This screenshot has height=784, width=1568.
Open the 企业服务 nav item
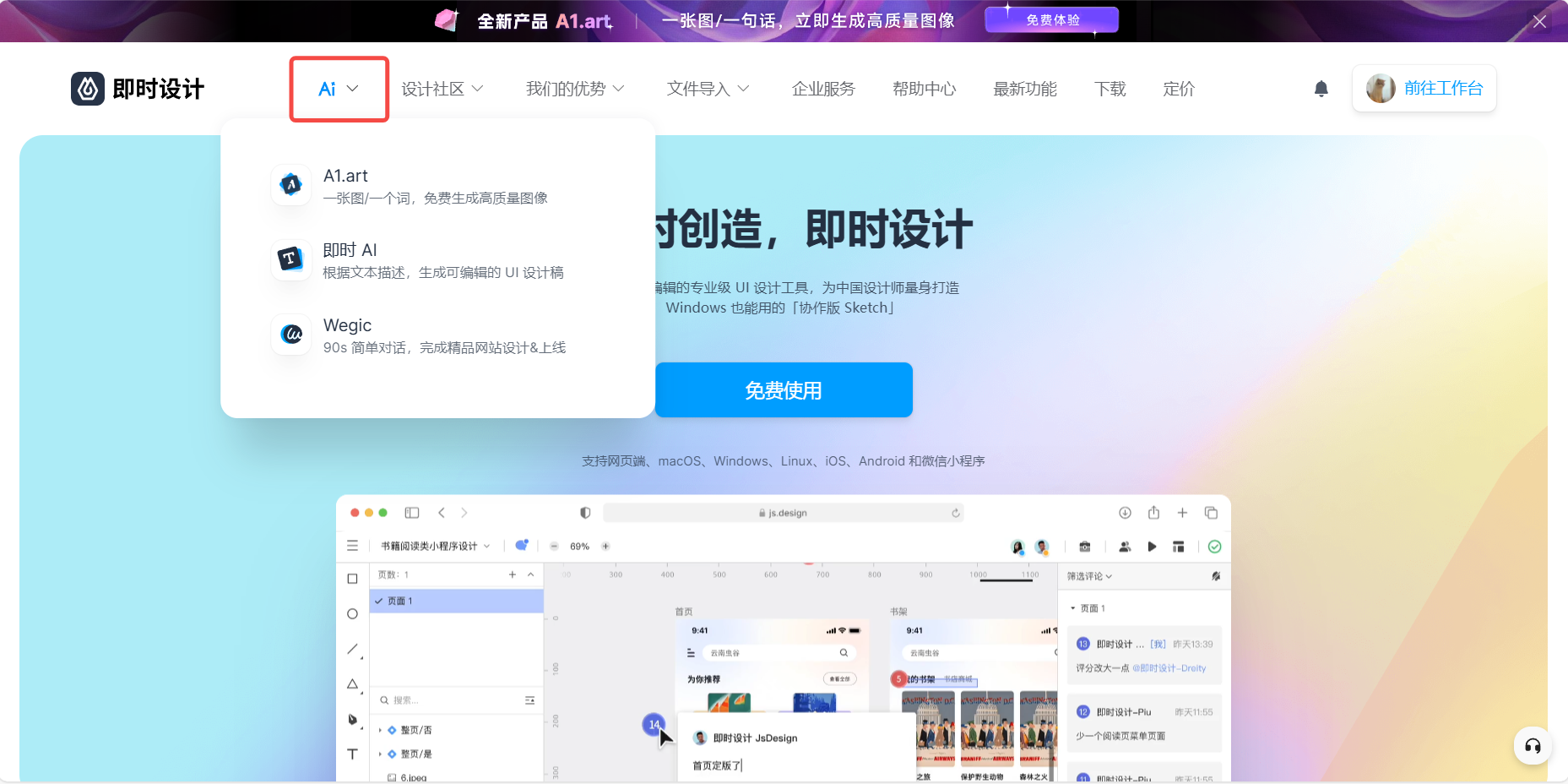pos(823,89)
